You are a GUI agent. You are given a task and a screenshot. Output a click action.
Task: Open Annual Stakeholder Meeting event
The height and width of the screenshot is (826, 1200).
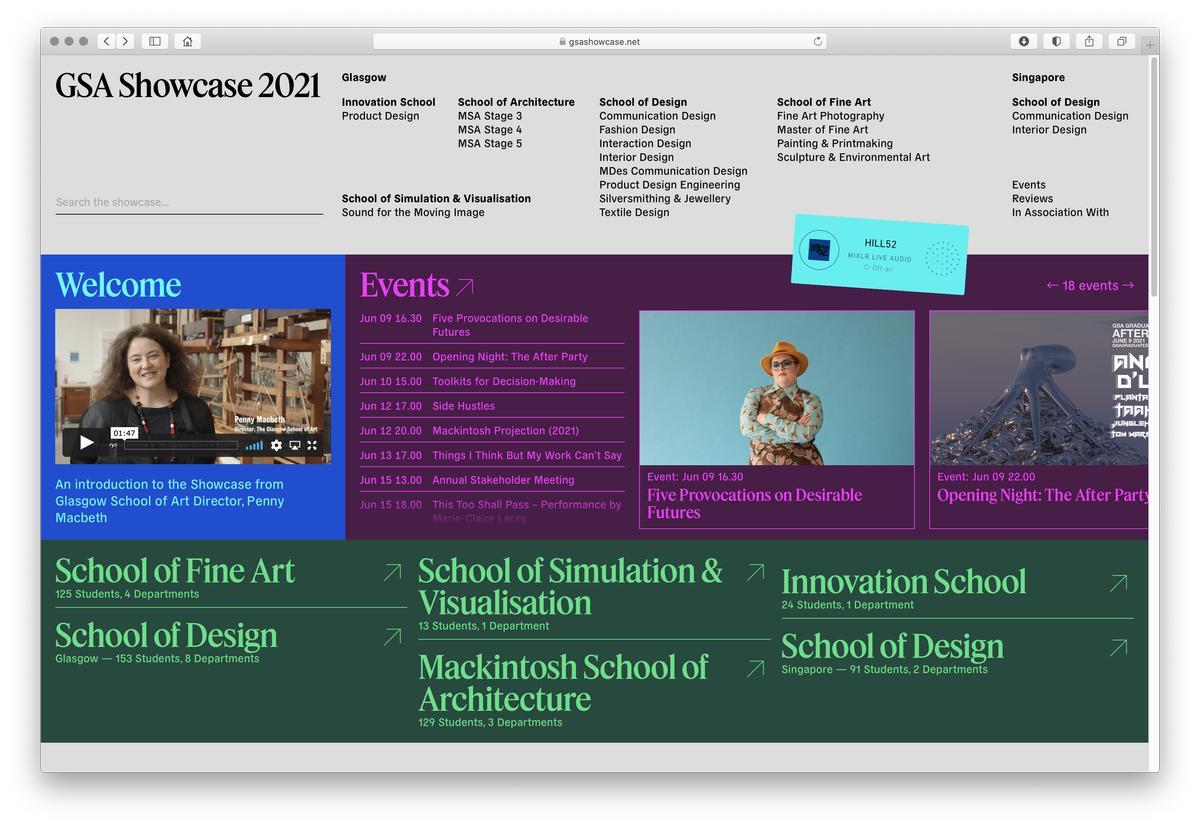(x=503, y=480)
